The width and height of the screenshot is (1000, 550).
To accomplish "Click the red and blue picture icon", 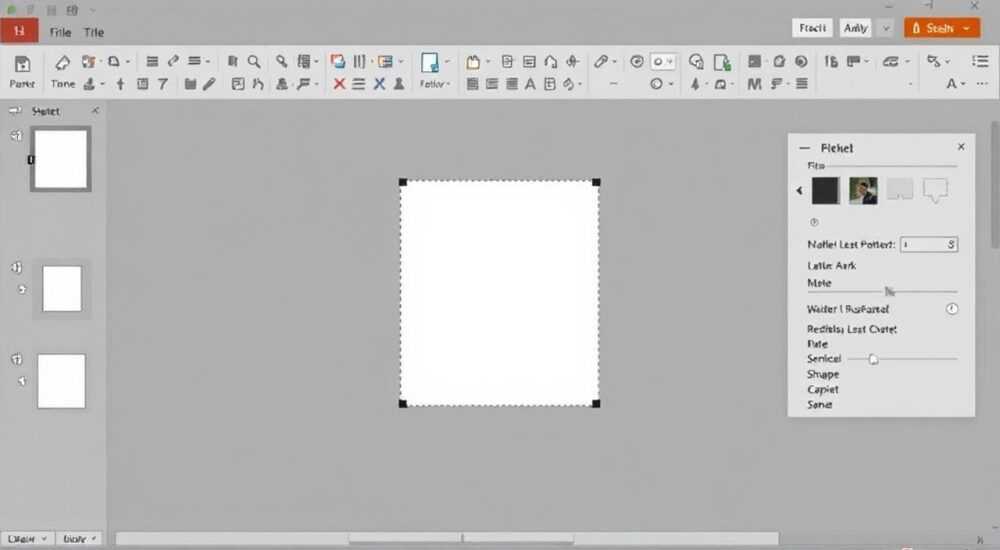I will [337, 61].
